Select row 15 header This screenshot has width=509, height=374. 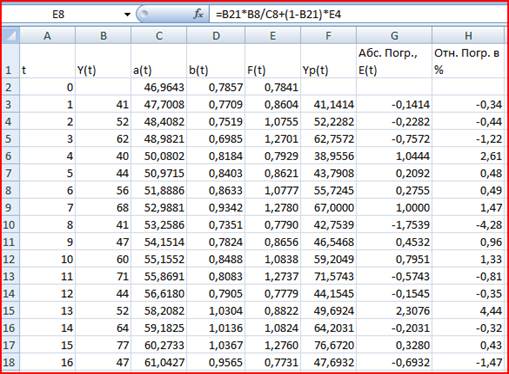(x=11, y=311)
